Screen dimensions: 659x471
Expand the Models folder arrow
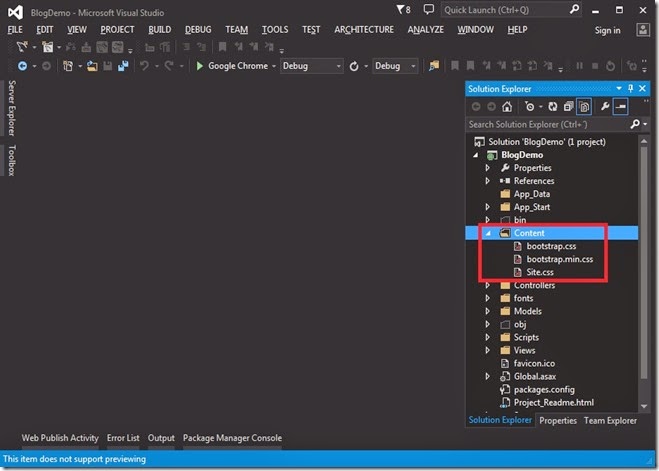point(488,311)
